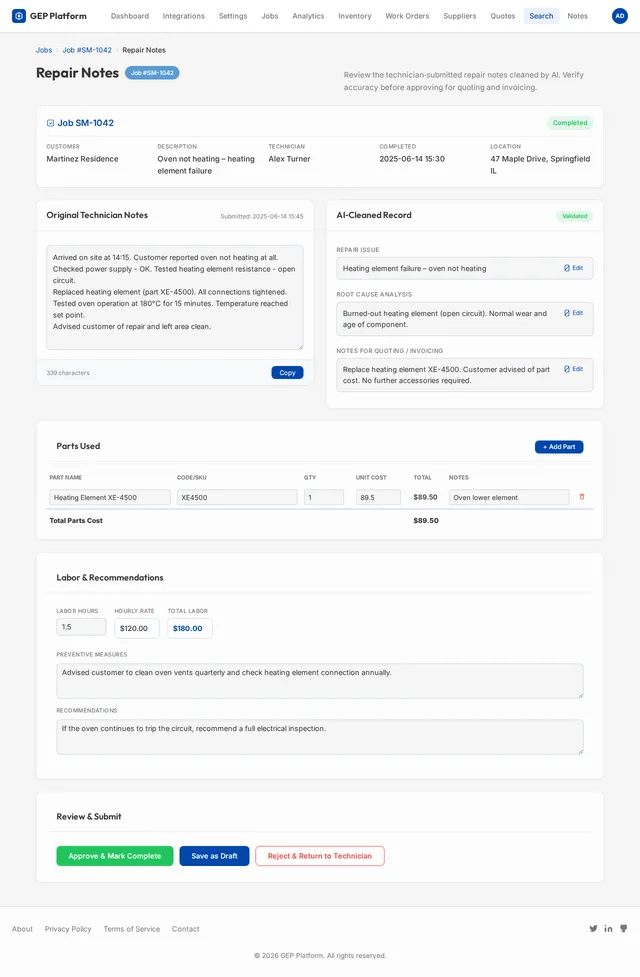Click the part Notes field Oven lower element
640x977 pixels.
tap(509, 497)
